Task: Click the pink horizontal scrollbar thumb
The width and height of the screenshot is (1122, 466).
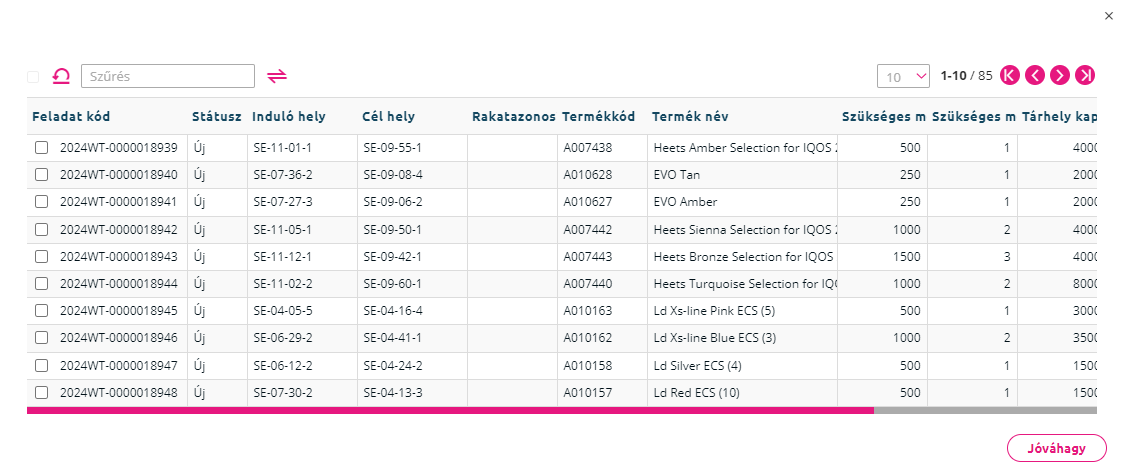Action: pos(450,411)
